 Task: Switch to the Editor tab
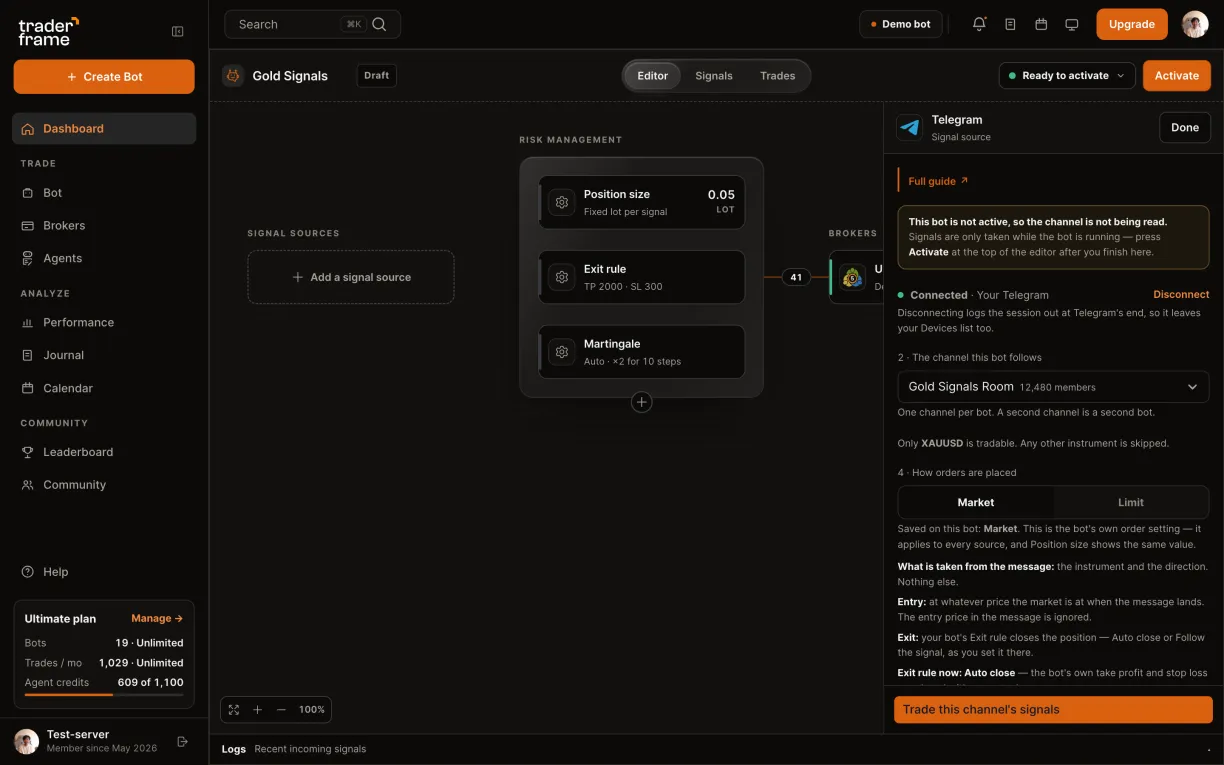coord(653,76)
